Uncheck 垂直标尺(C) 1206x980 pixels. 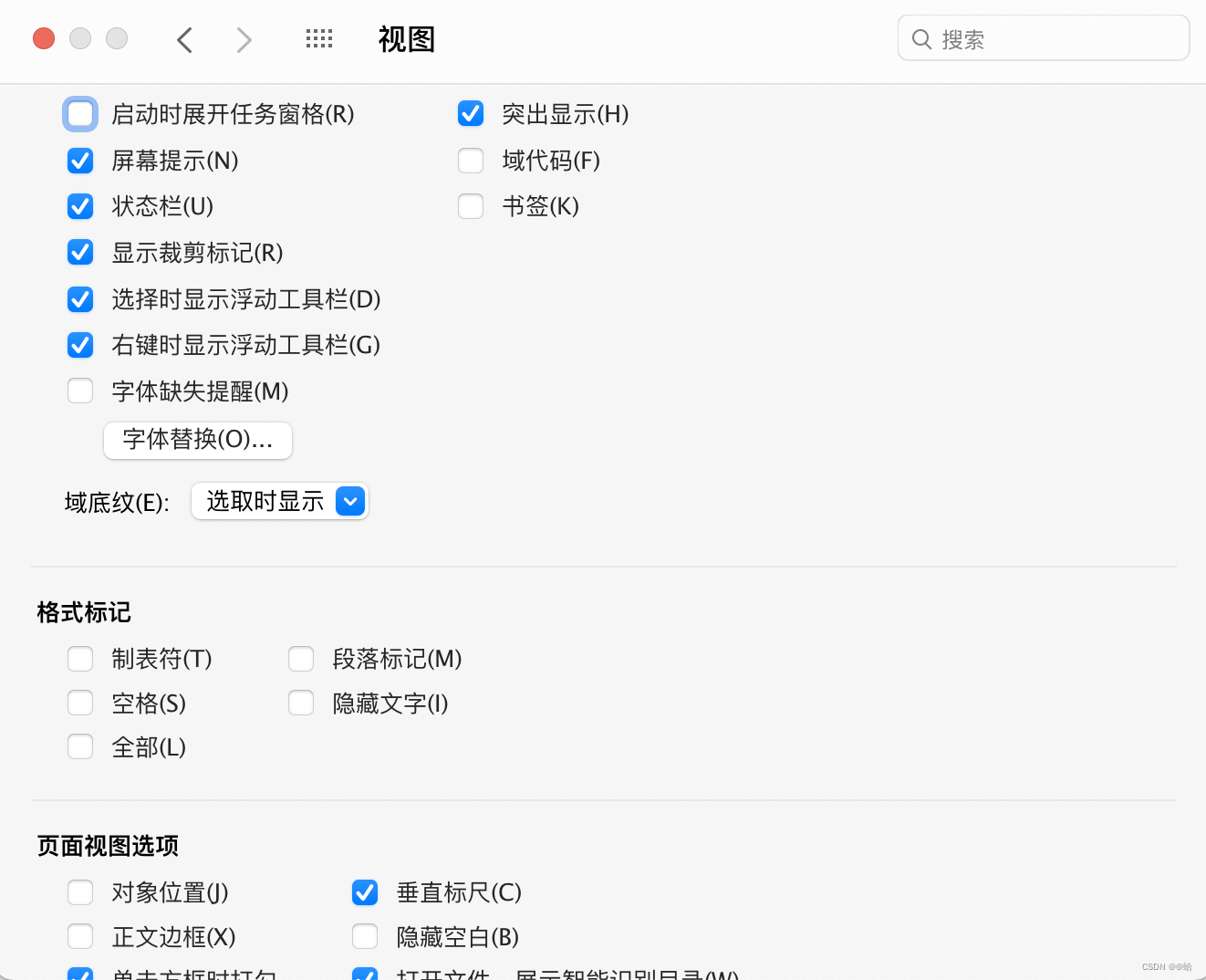tap(365, 892)
